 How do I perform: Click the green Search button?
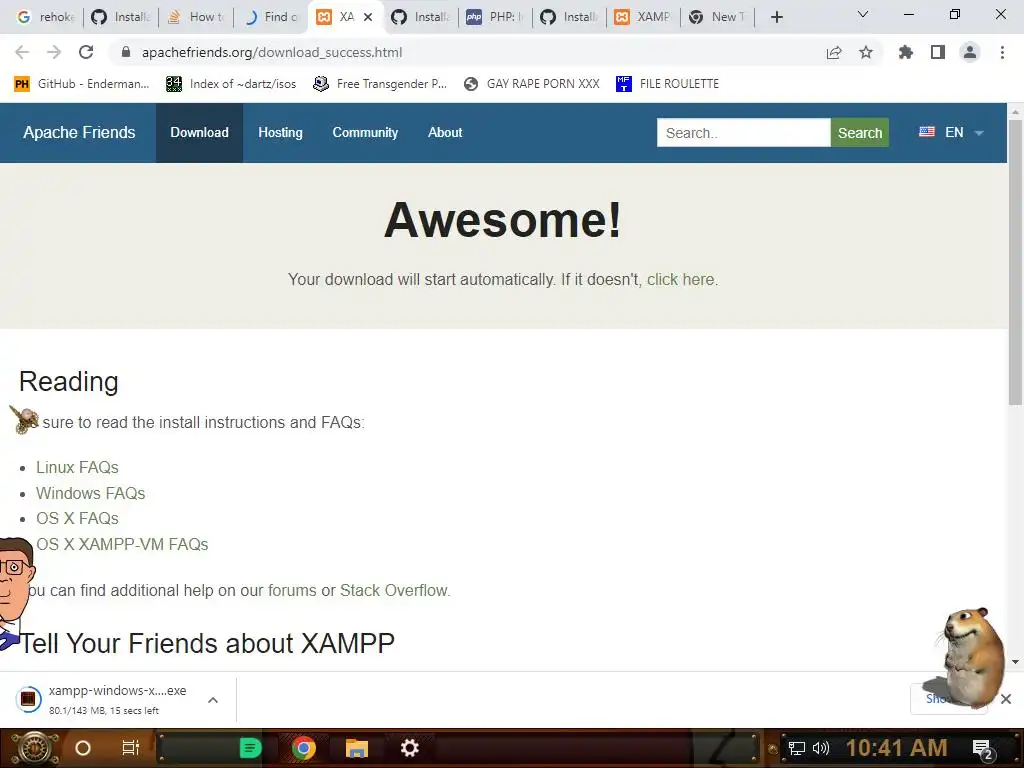859,133
